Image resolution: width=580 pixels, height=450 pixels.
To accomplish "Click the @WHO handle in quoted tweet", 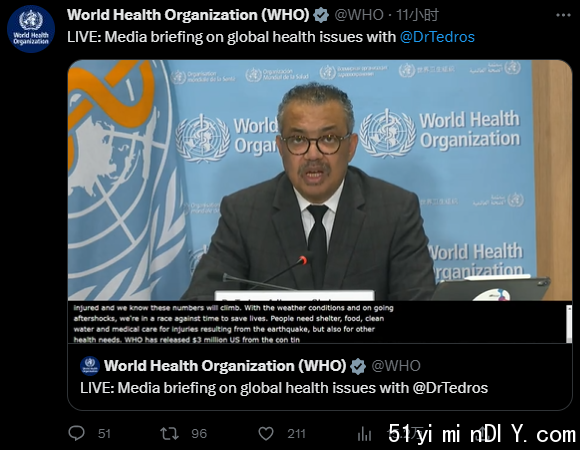I will [x=396, y=366].
